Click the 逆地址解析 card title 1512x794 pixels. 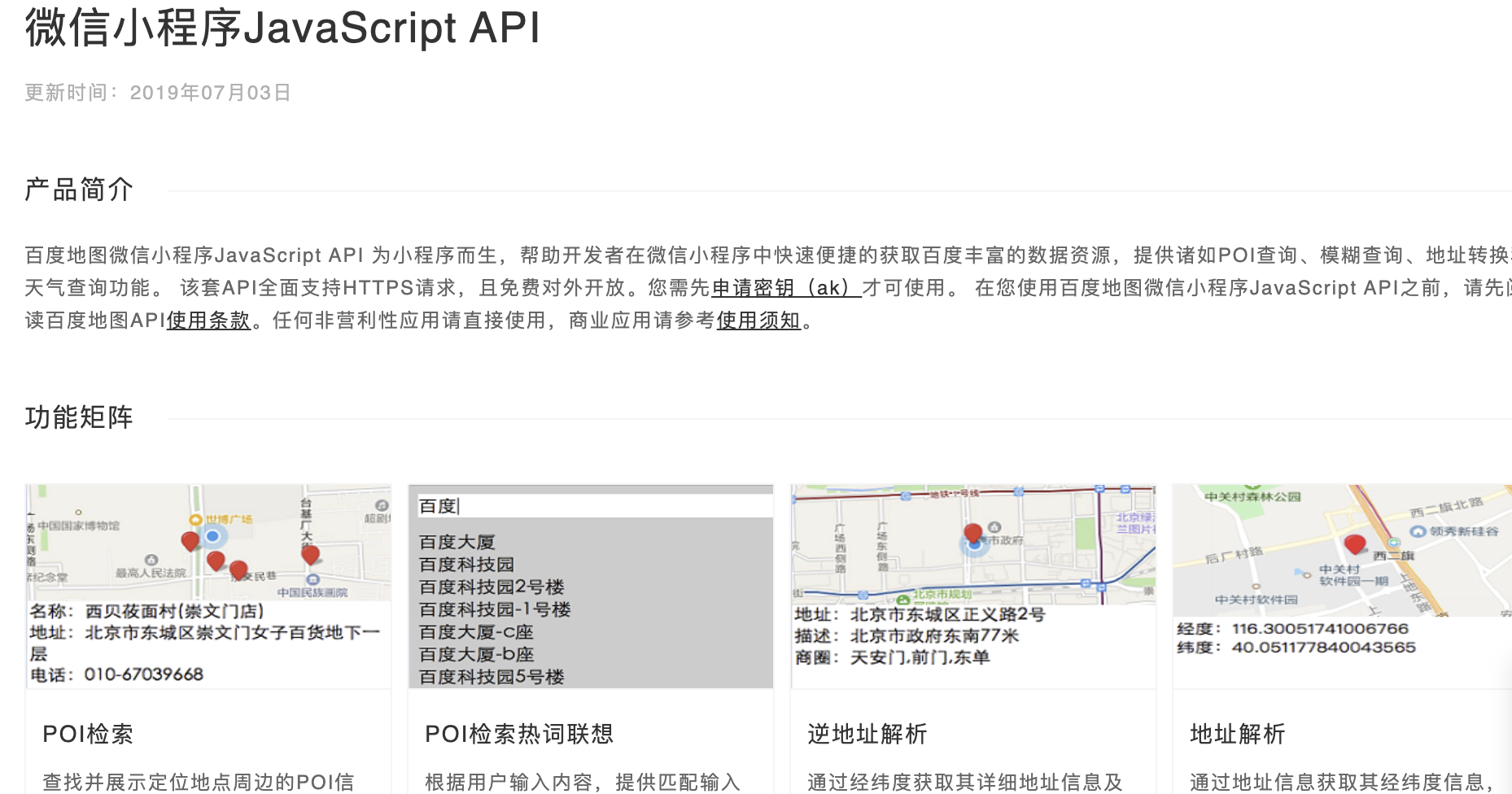pyautogui.click(x=867, y=734)
